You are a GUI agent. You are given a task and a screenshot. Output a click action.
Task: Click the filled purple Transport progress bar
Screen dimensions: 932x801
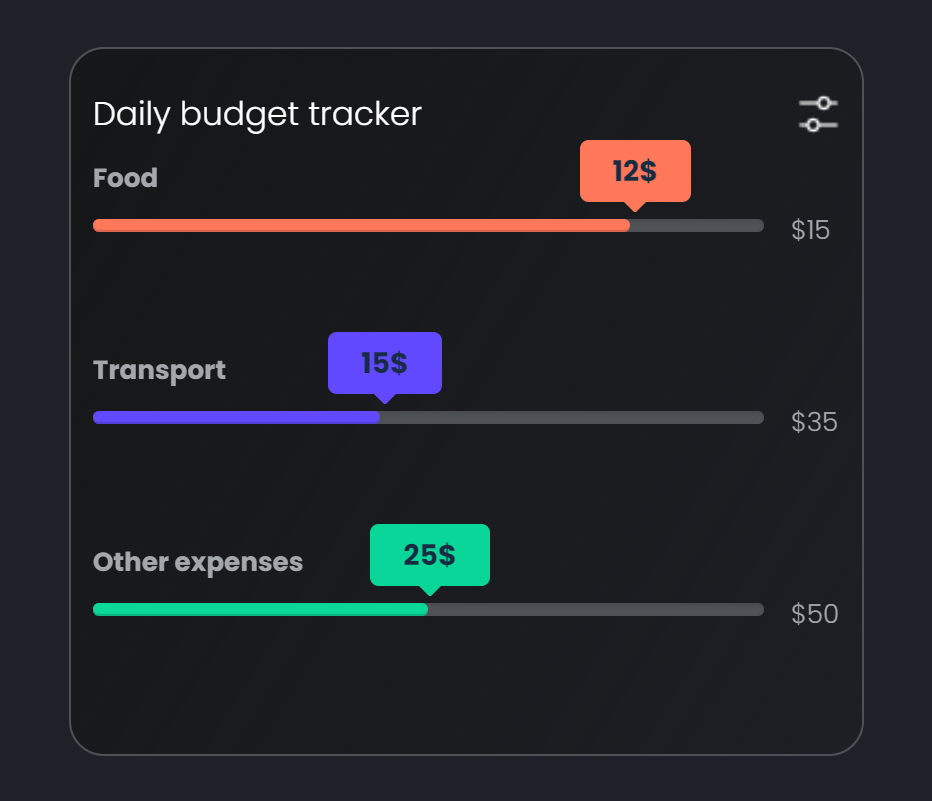(x=236, y=417)
